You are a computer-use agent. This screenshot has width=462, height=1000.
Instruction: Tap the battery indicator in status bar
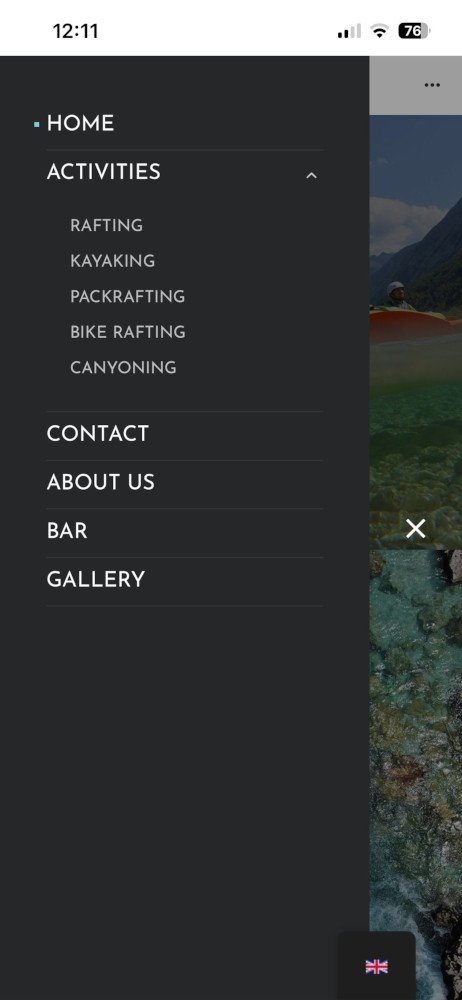pos(414,31)
